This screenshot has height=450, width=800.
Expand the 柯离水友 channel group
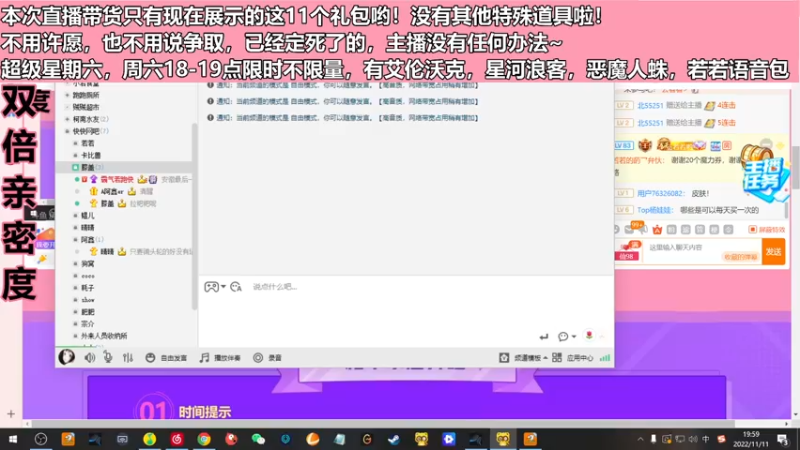pos(67,119)
